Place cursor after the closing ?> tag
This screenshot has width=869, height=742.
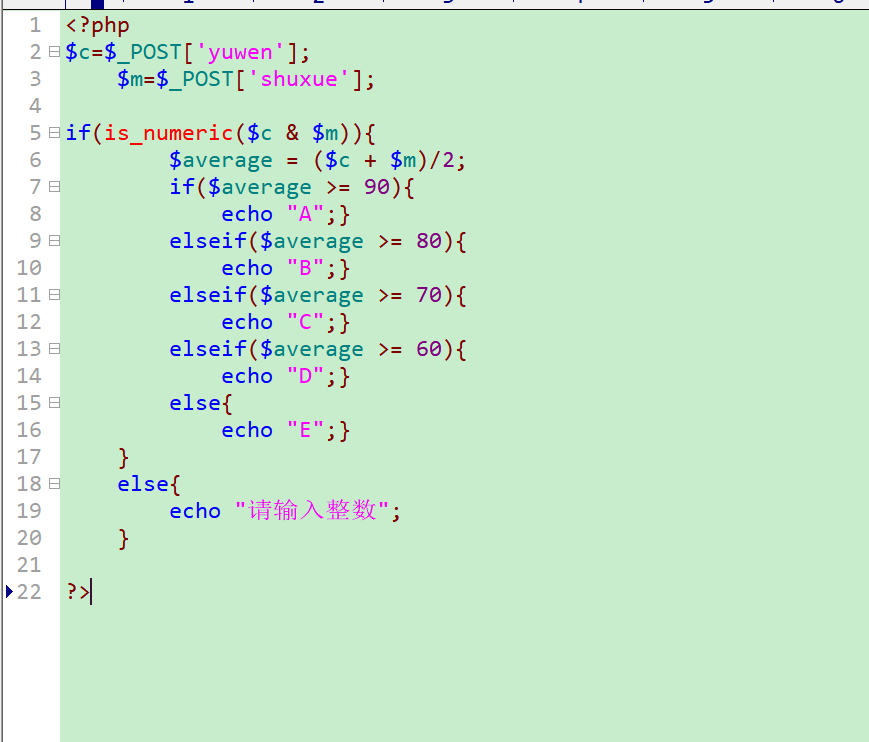(91, 592)
